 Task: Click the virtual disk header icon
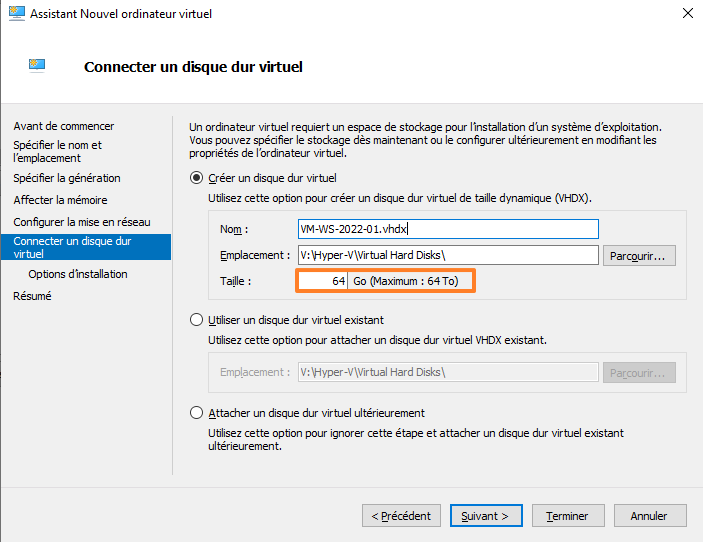click(x=38, y=66)
